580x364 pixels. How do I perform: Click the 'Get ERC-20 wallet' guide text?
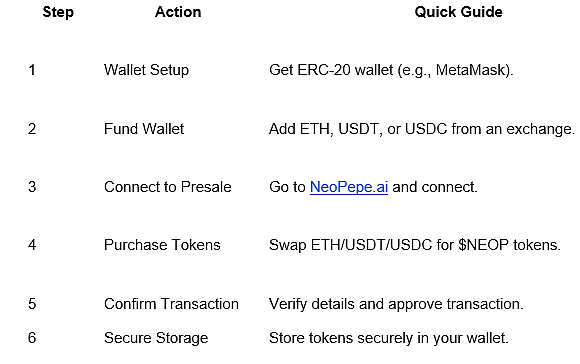click(331, 70)
